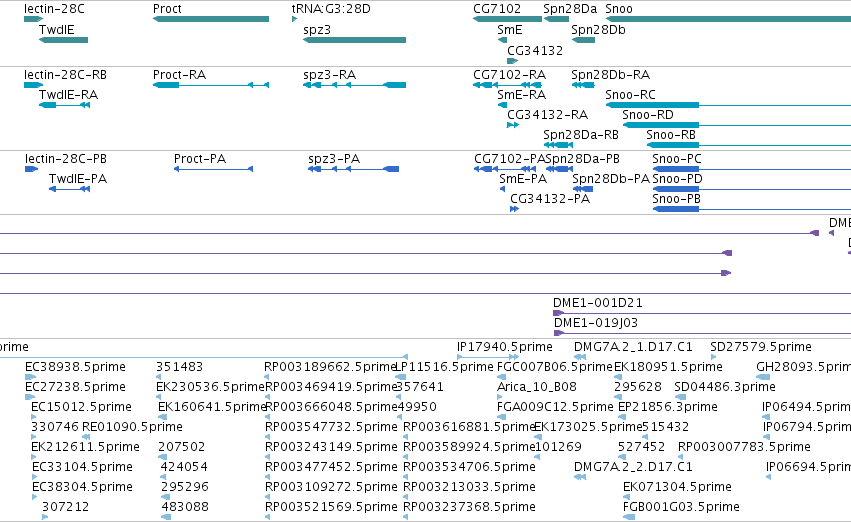Select the RE01090.5prime EST label

[132, 426]
